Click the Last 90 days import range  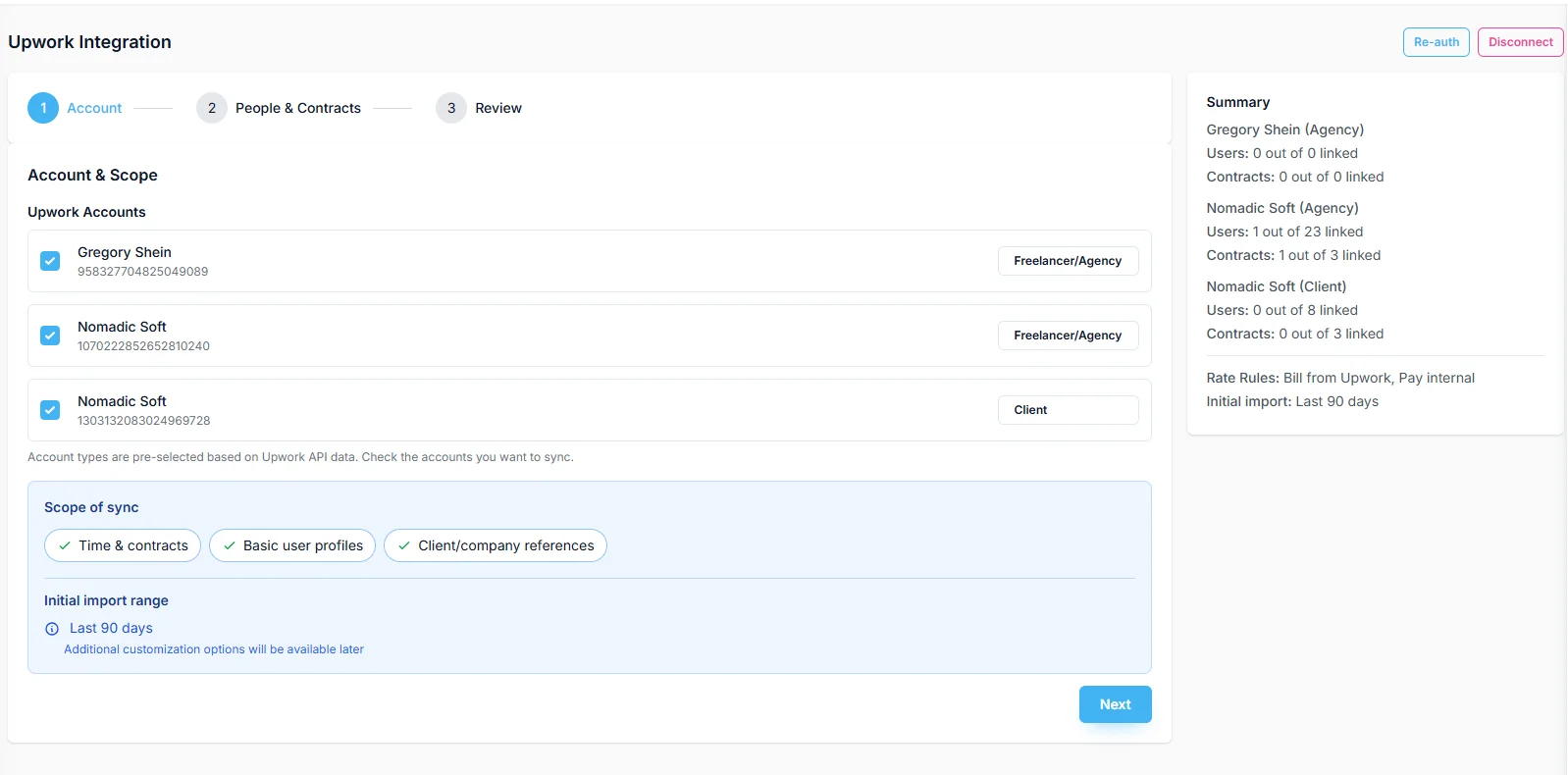point(111,628)
